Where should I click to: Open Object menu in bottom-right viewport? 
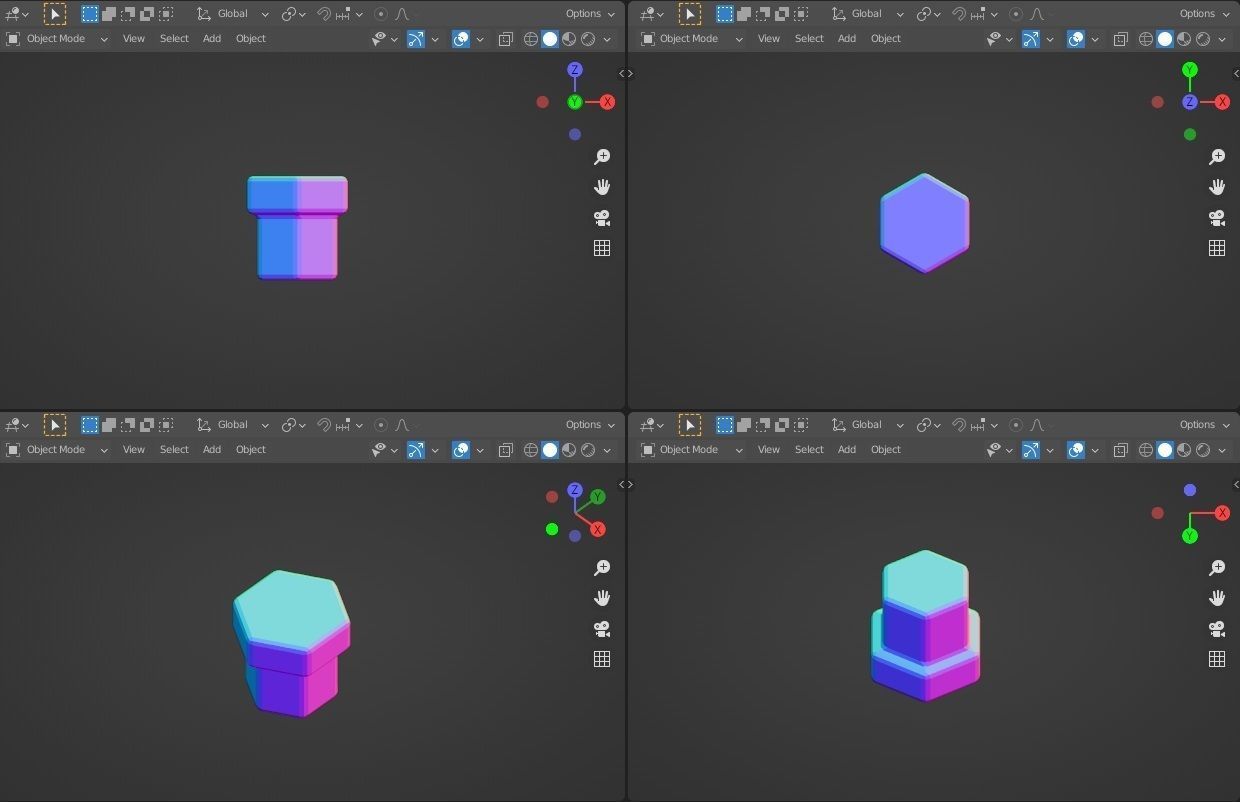pyautogui.click(x=885, y=450)
